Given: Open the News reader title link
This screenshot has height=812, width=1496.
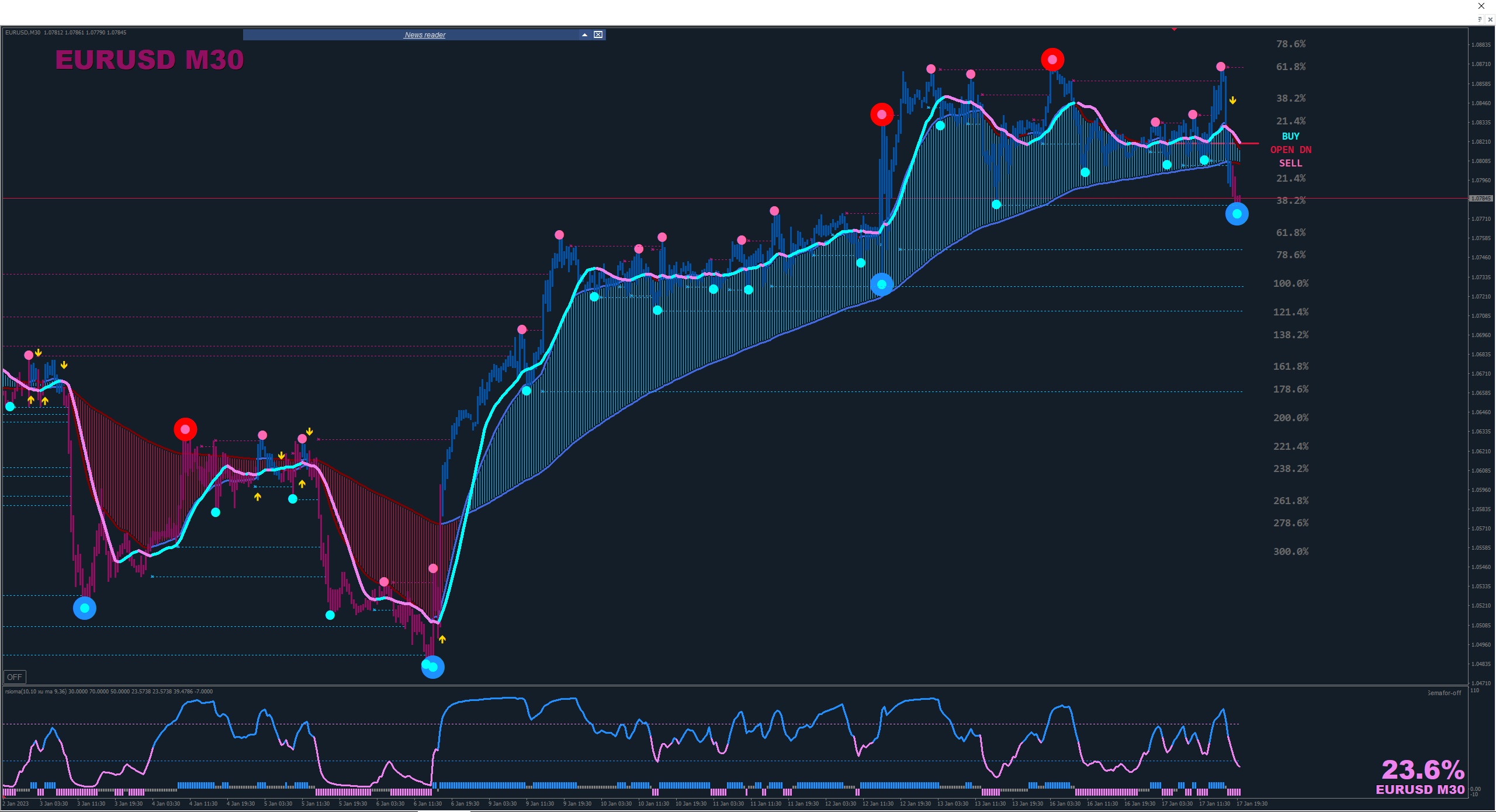Looking at the screenshot, I should tap(425, 35).
